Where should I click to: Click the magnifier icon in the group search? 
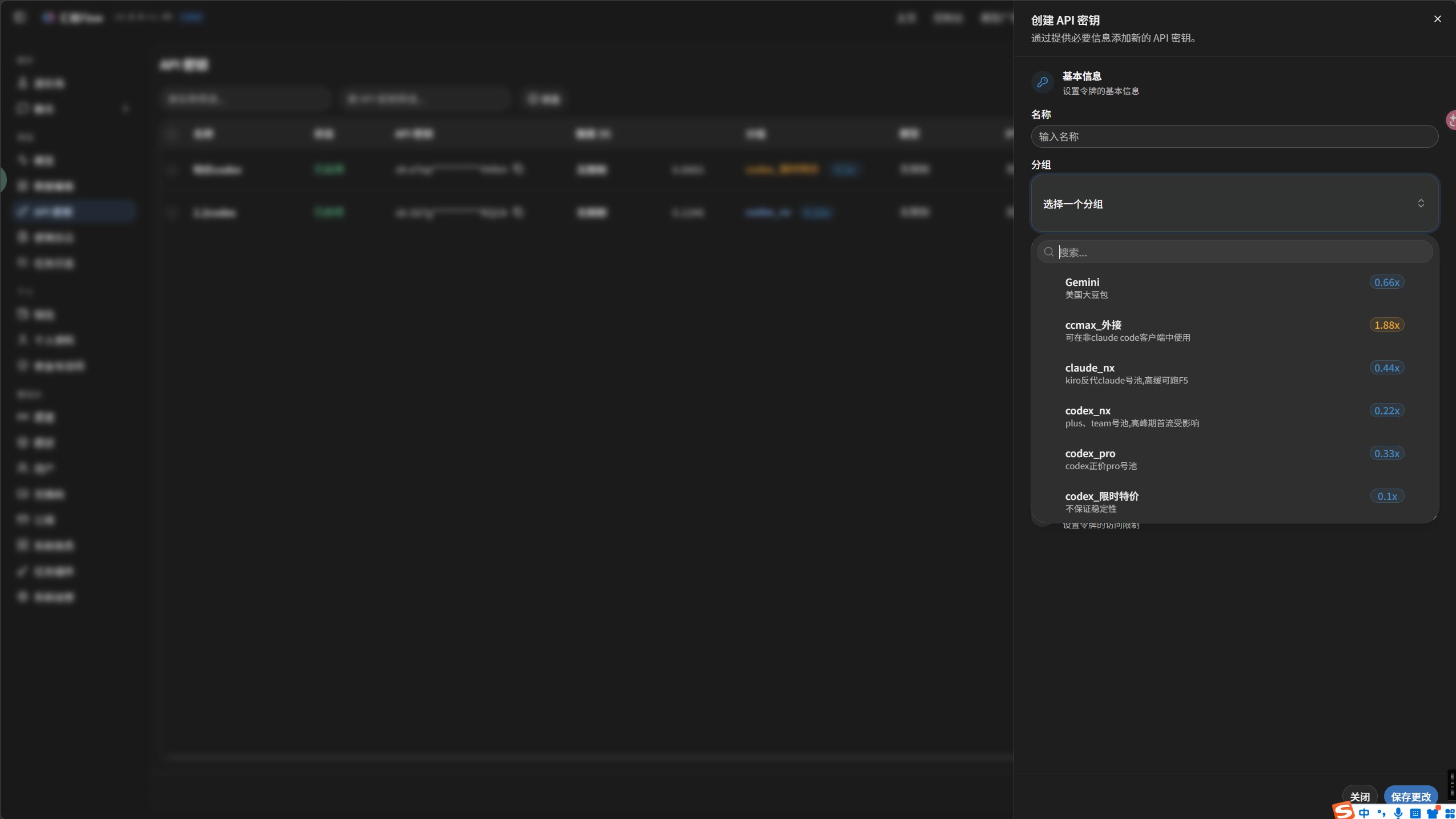click(x=1048, y=252)
